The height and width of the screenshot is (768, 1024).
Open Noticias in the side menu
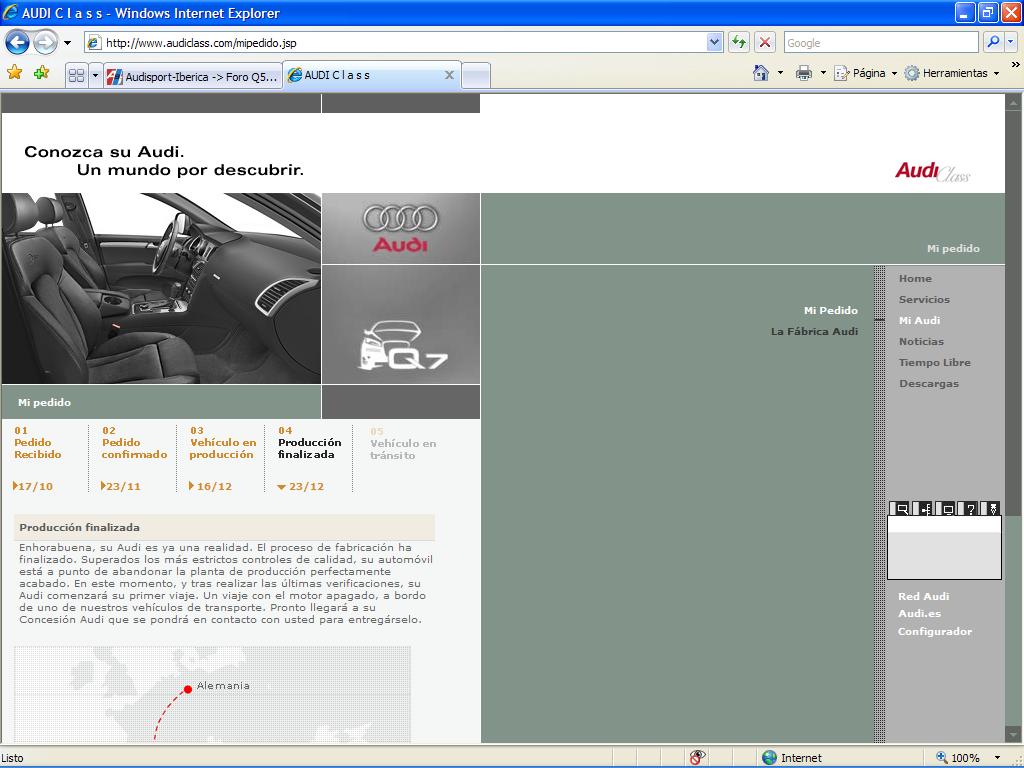[x=921, y=341]
